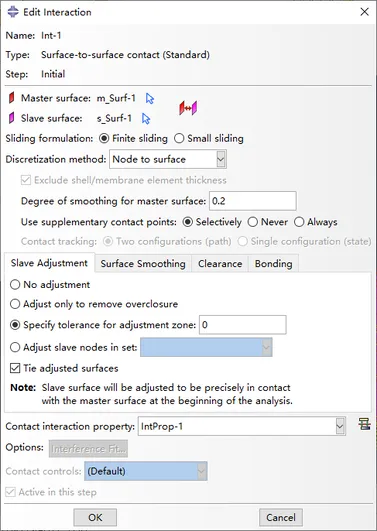The image size is (377, 531).
Task: Click the Abaqus icon in title bar
Action: point(13,12)
